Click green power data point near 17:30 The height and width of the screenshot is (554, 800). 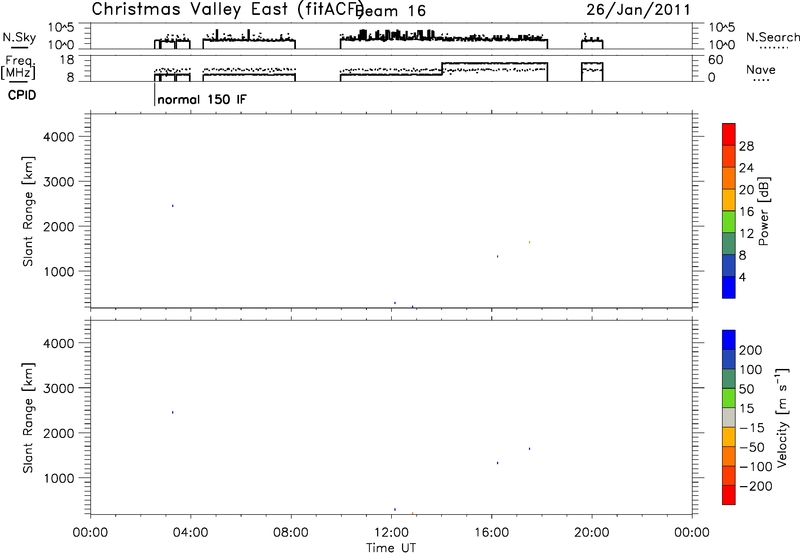[x=530, y=242]
